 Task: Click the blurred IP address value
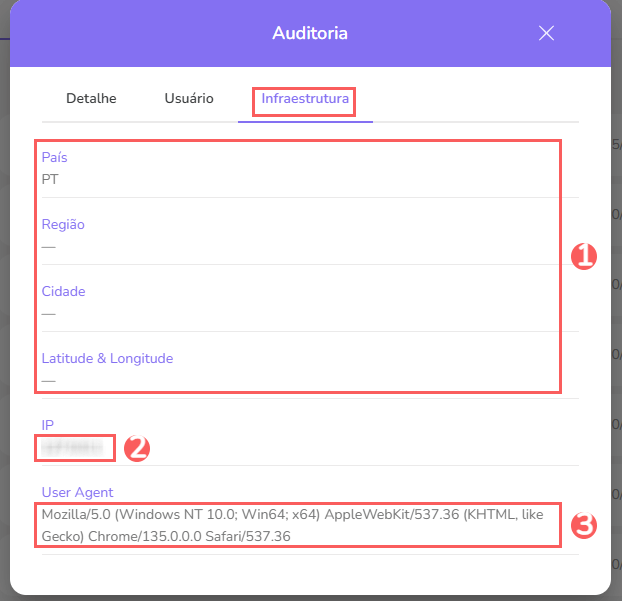click(x=73, y=448)
